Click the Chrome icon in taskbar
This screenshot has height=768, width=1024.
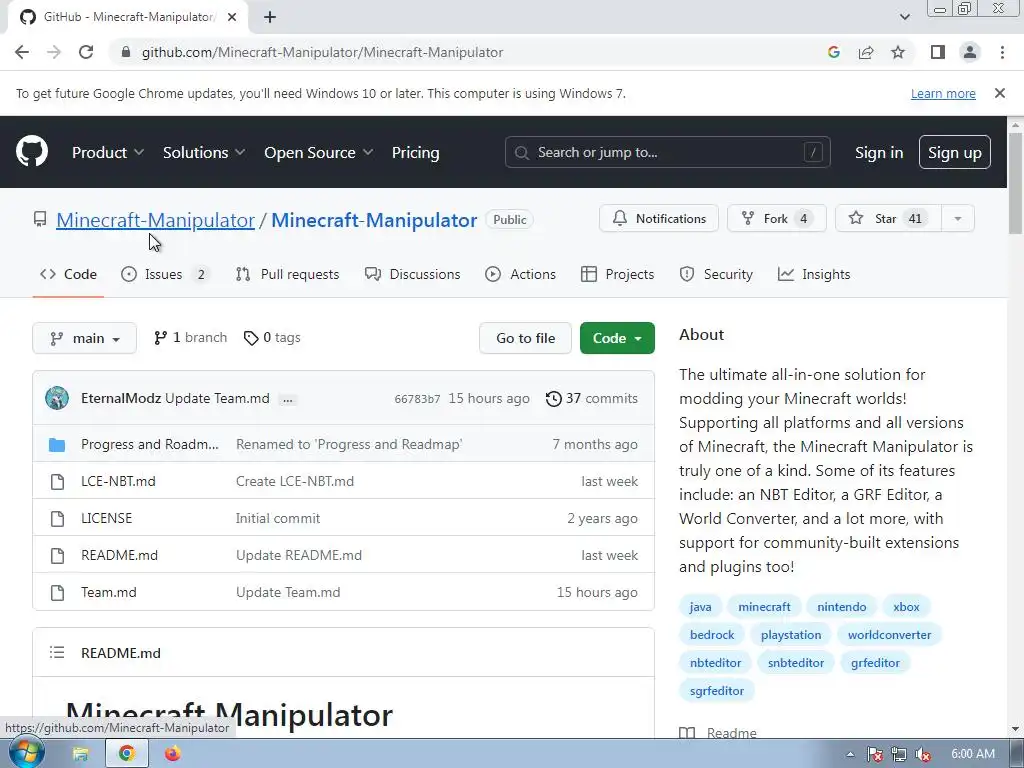(x=127, y=754)
